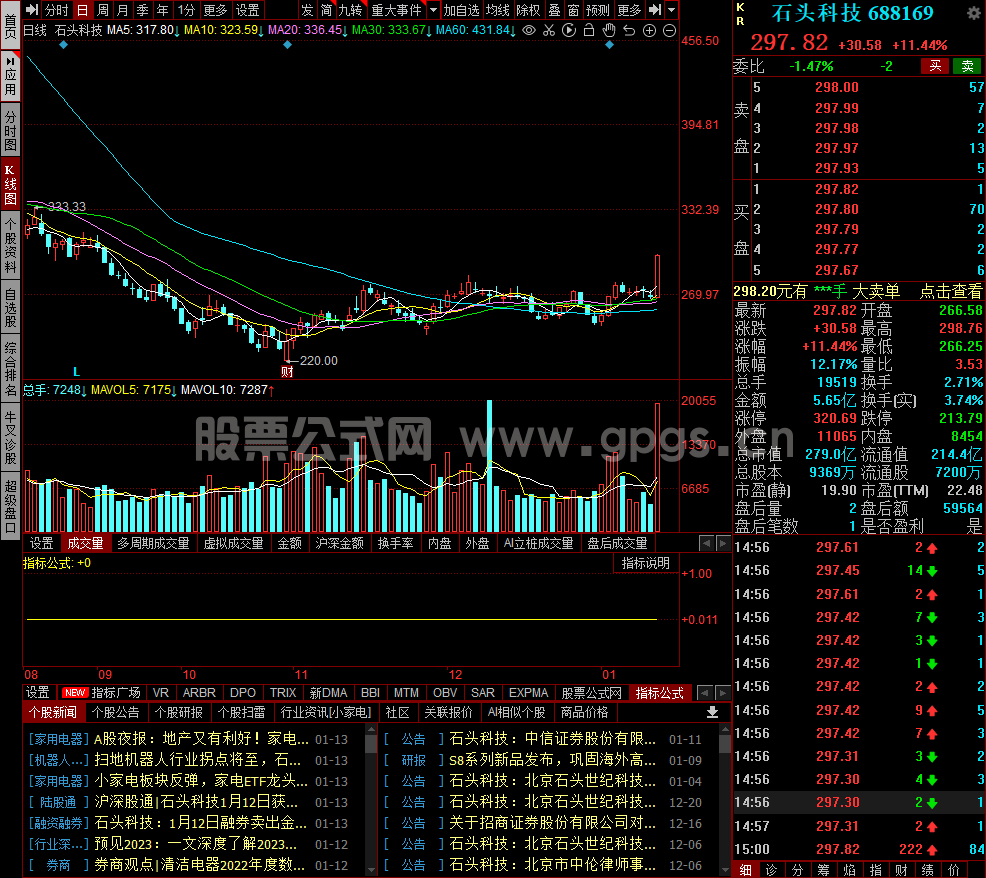
Task: Click the green 卖 sell button
Action: point(968,66)
